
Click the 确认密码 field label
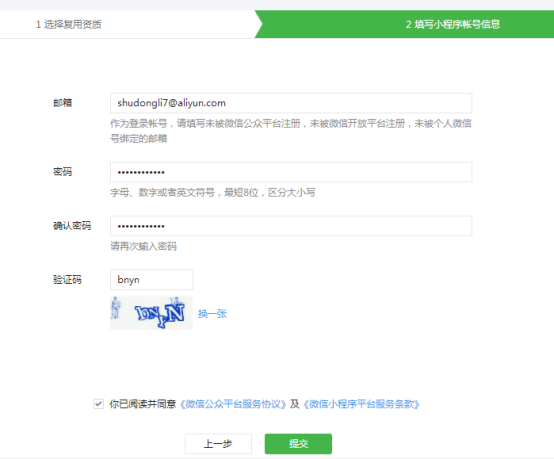click(72, 225)
